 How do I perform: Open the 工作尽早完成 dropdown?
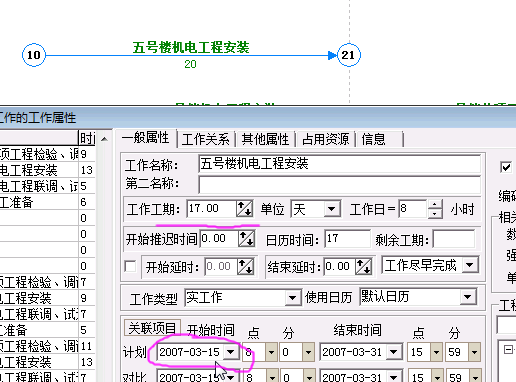point(470,265)
